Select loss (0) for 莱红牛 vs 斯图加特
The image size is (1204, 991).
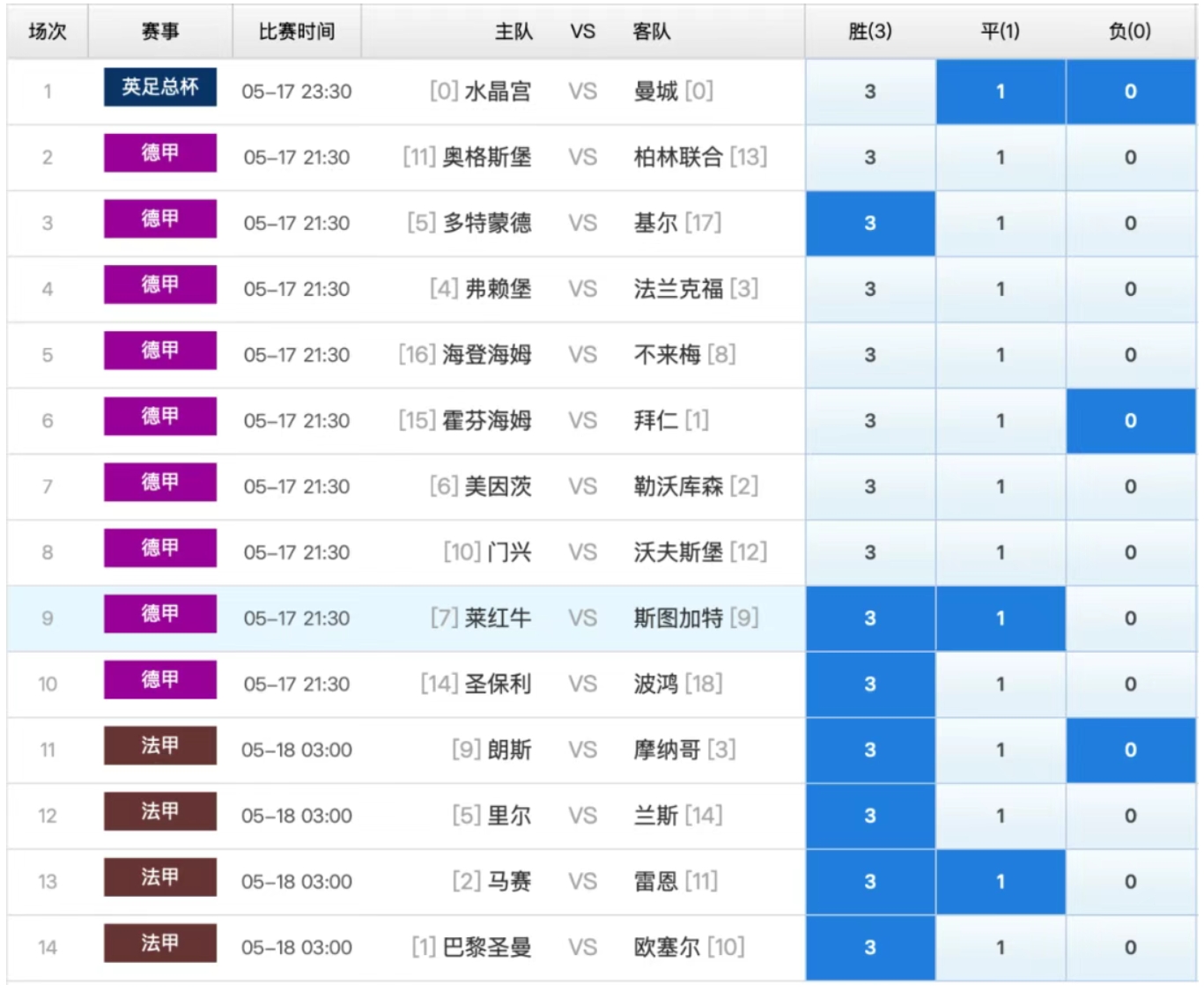tap(1131, 618)
